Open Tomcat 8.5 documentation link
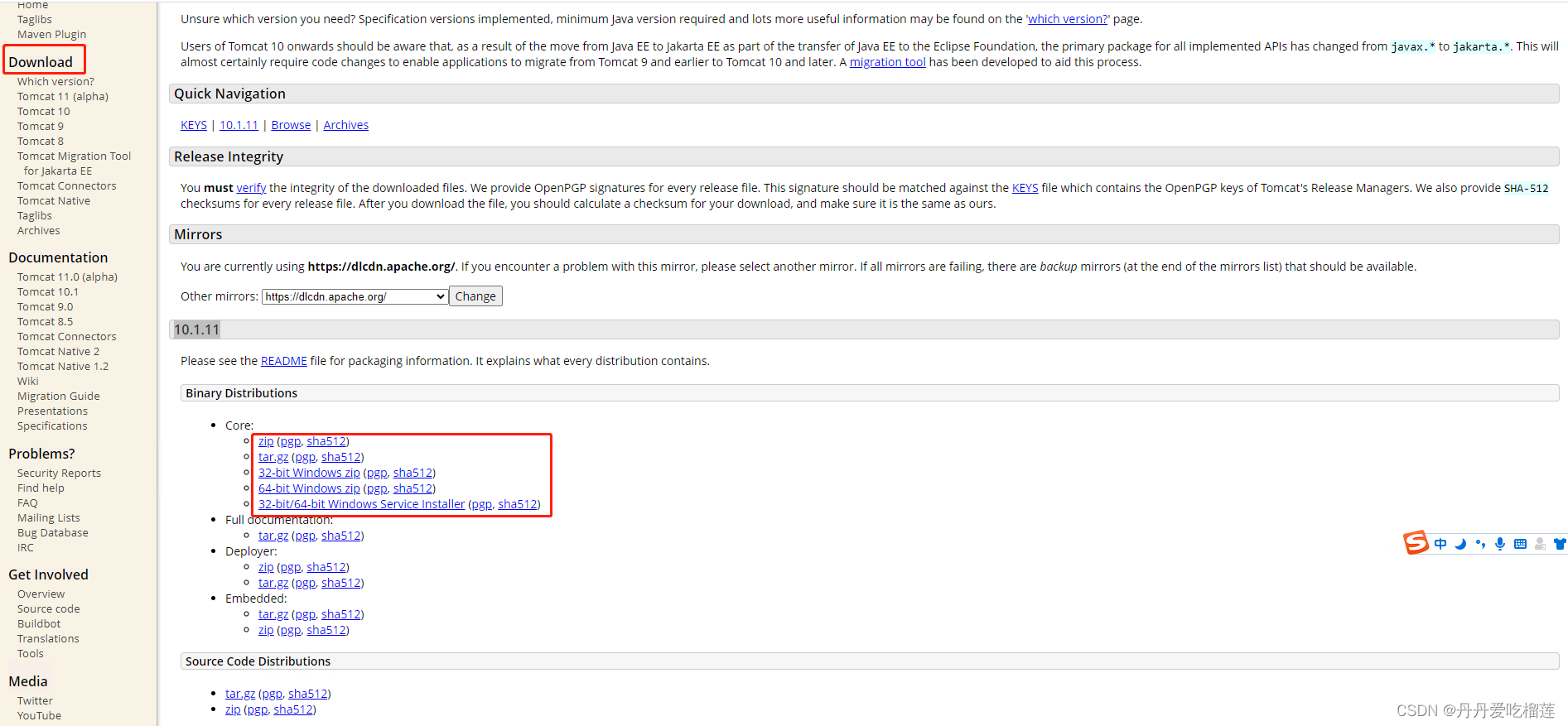Image resolution: width=1568 pixels, height=726 pixels. coord(46,322)
